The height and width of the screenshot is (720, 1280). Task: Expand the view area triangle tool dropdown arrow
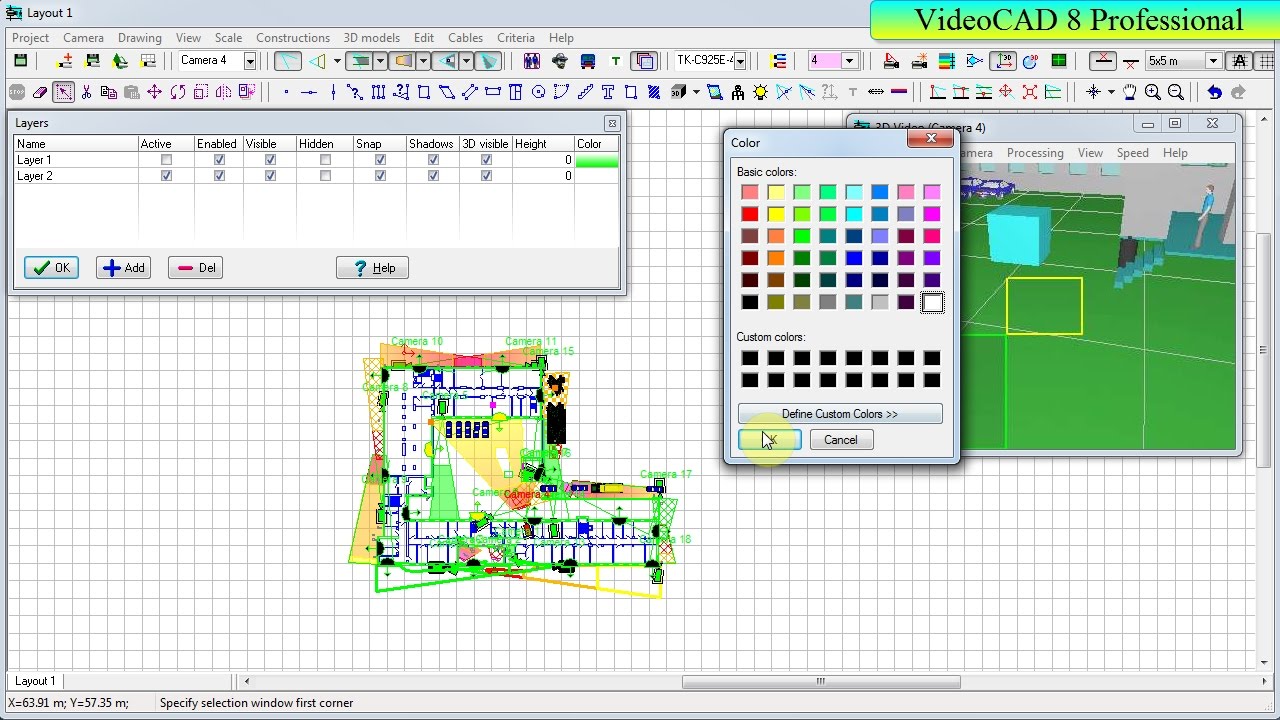point(337,61)
